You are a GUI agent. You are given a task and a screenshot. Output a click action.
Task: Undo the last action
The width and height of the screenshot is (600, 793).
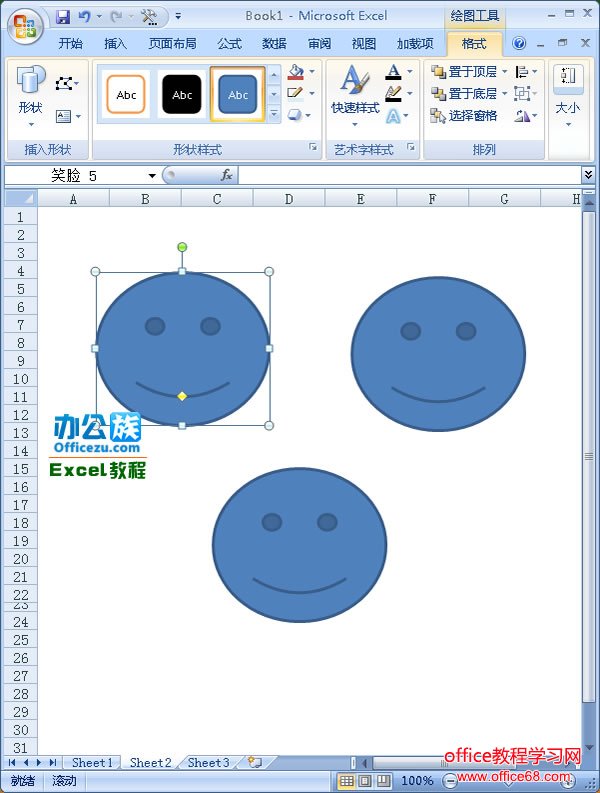(x=84, y=17)
